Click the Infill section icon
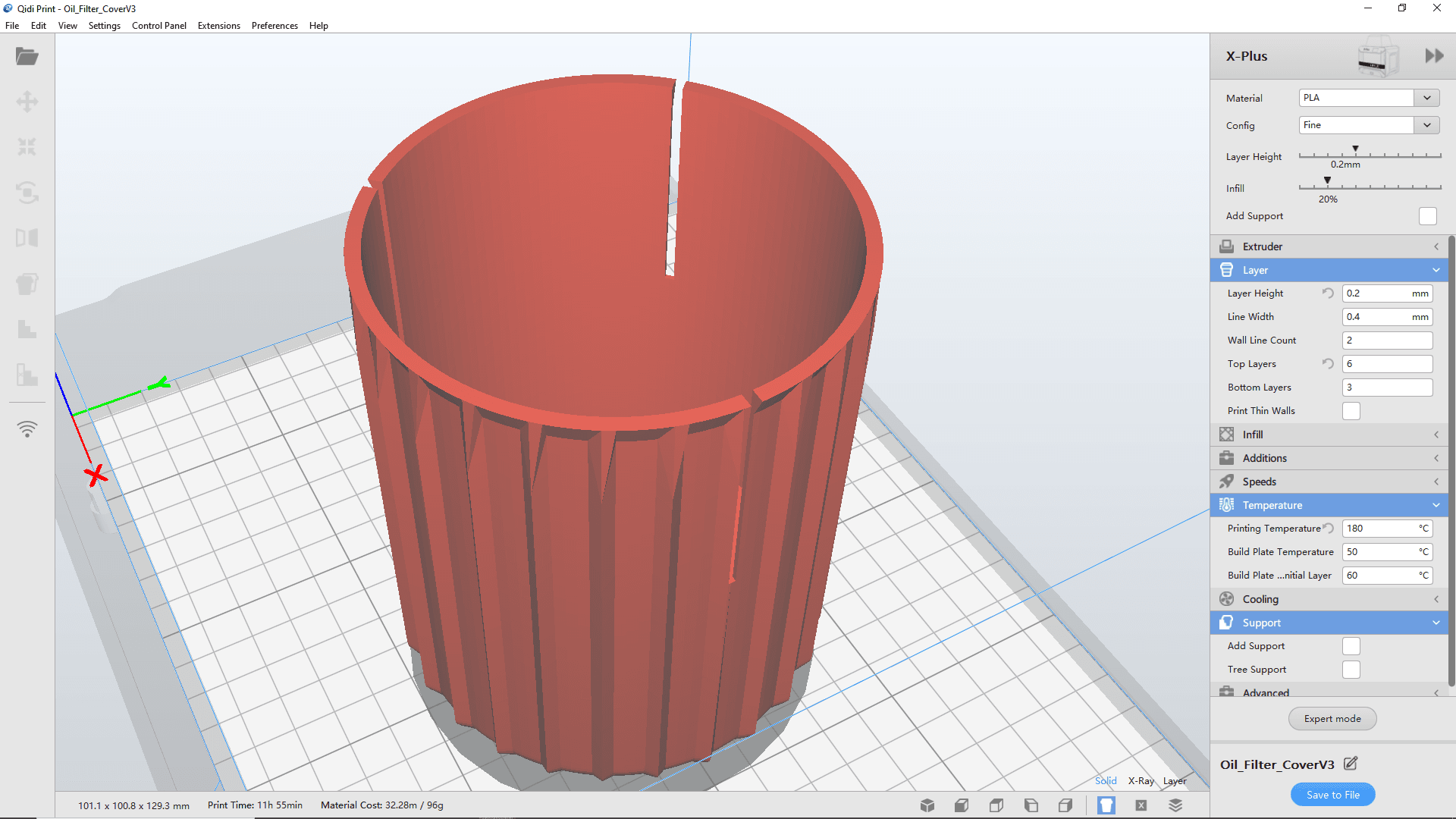Image resolution: width=1456 pixels, height=819 pixels. 1226,435
